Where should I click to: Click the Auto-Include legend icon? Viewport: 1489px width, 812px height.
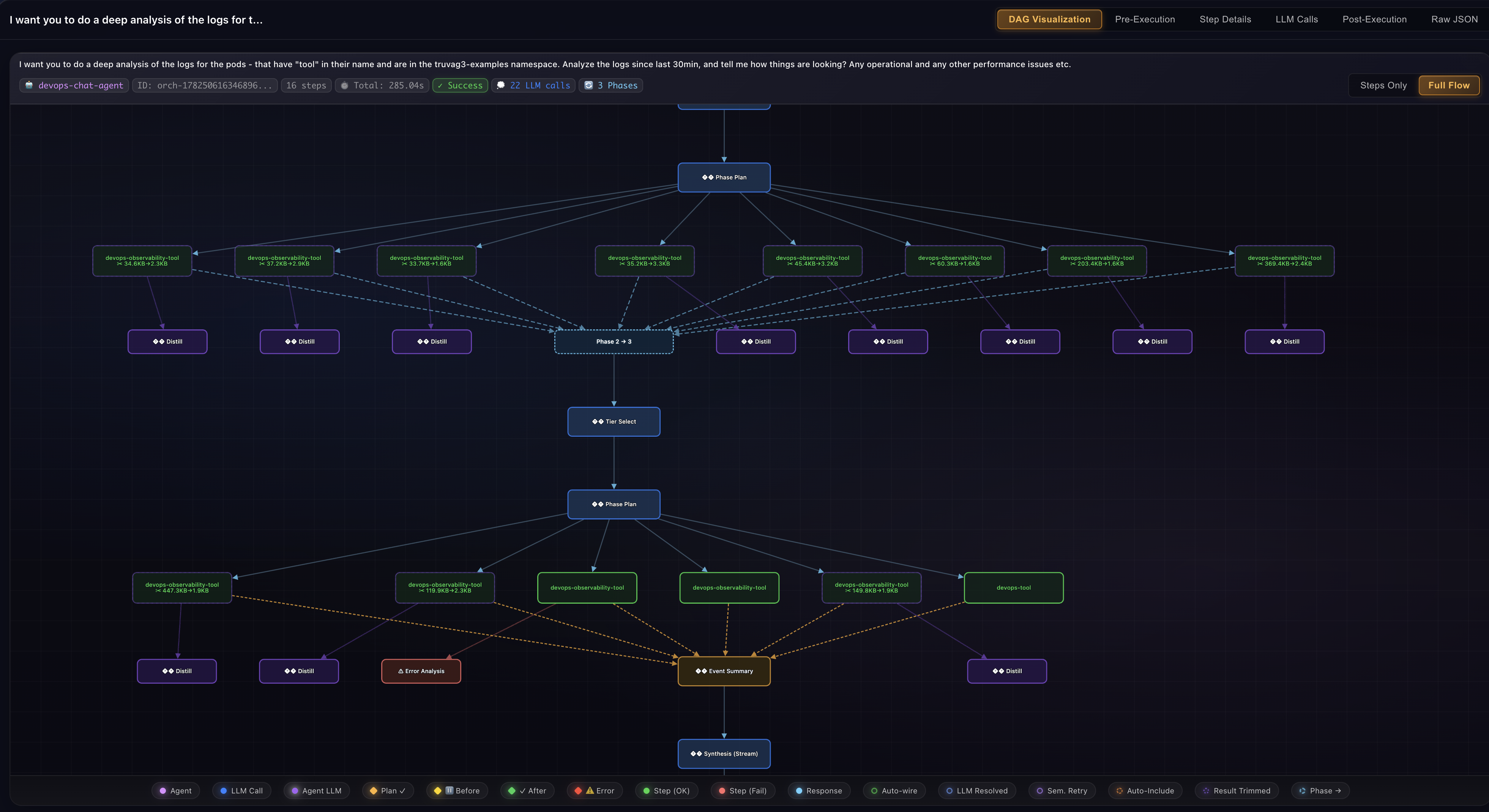(1119, 791)
